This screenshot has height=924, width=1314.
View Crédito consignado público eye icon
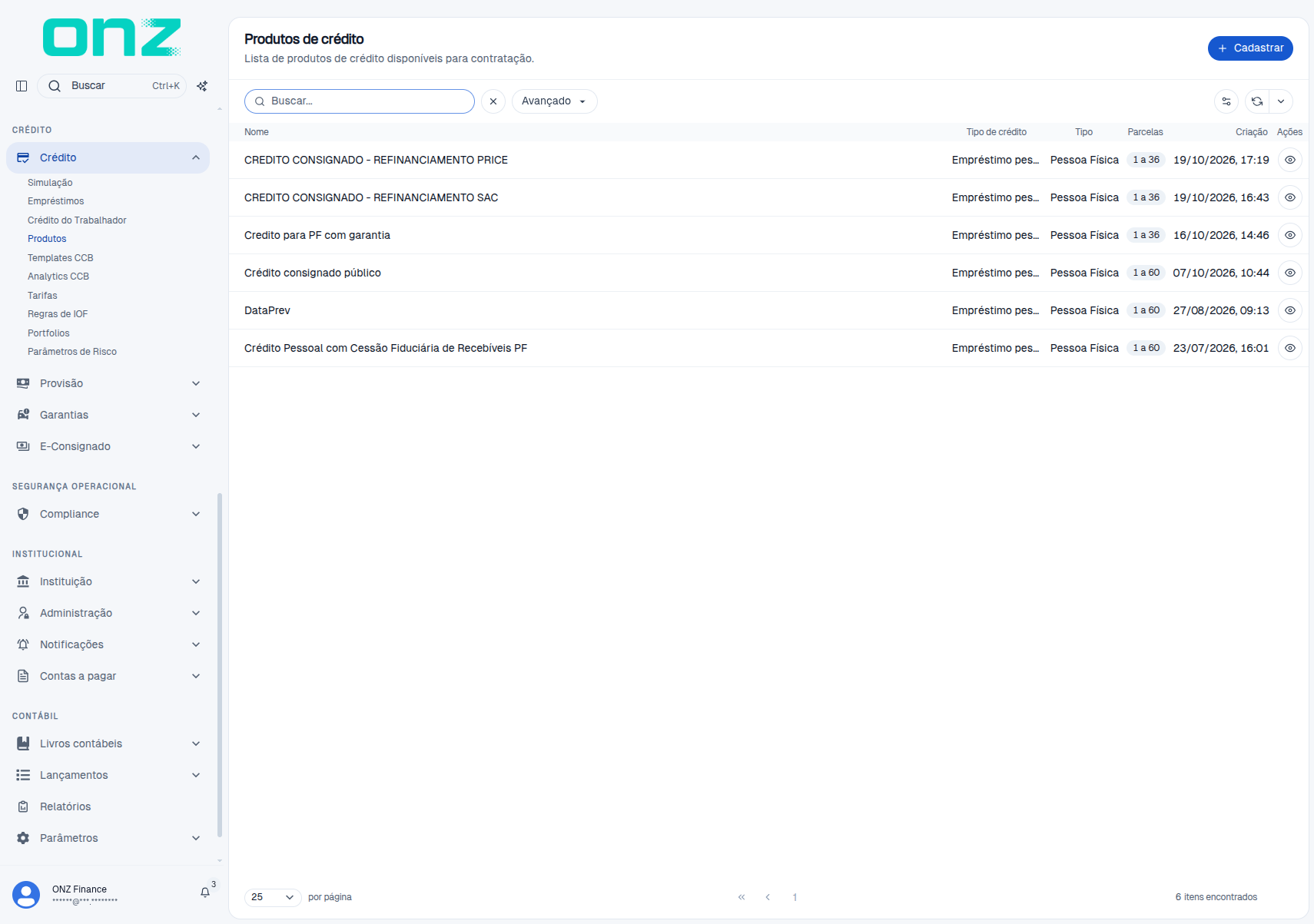1290,273
